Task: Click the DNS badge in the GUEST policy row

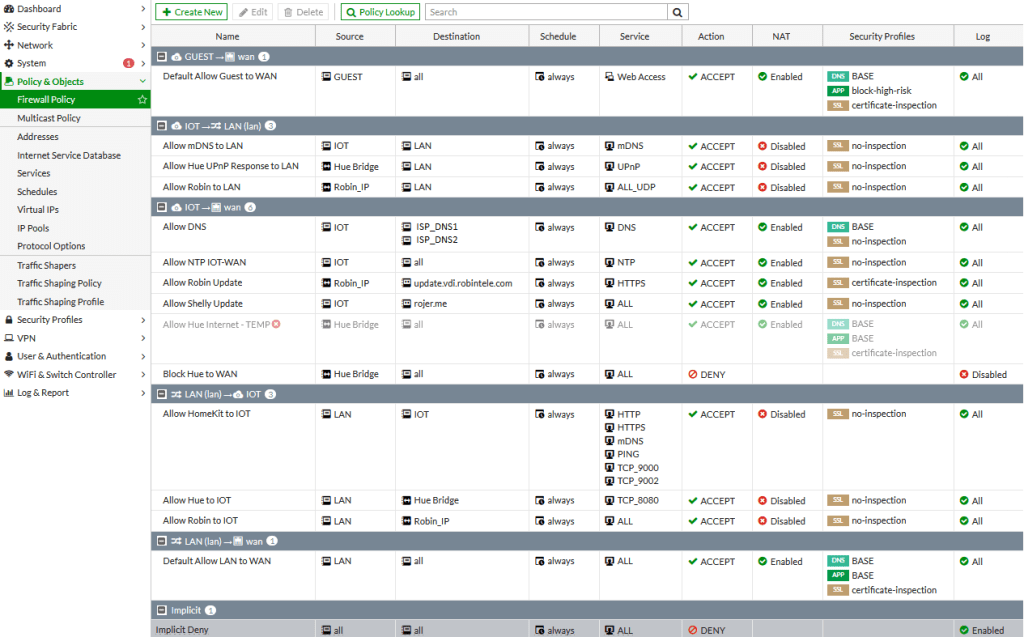Action: tap(837, 77)
